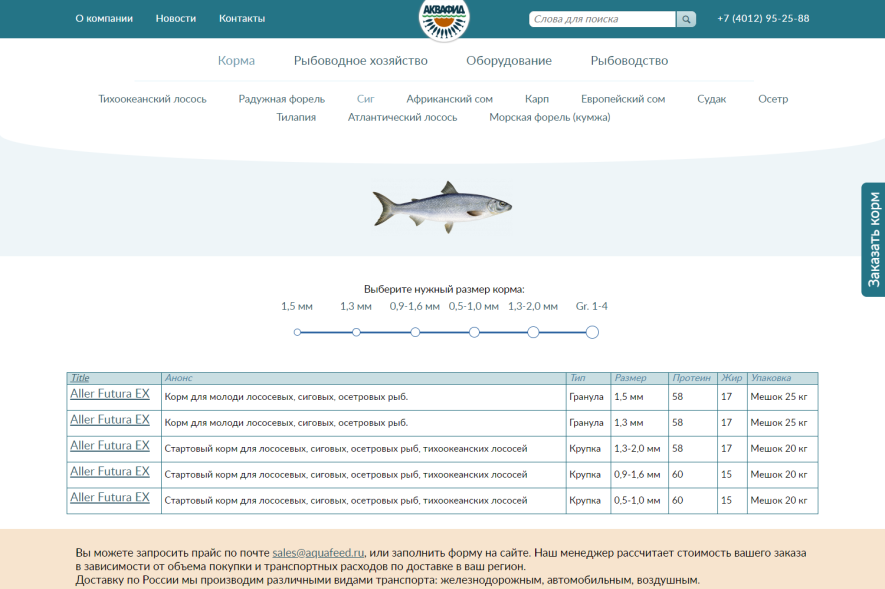Viewport: 885px width, 589px height.
Task: Go to Оборудование section
Action: [509, 60]
